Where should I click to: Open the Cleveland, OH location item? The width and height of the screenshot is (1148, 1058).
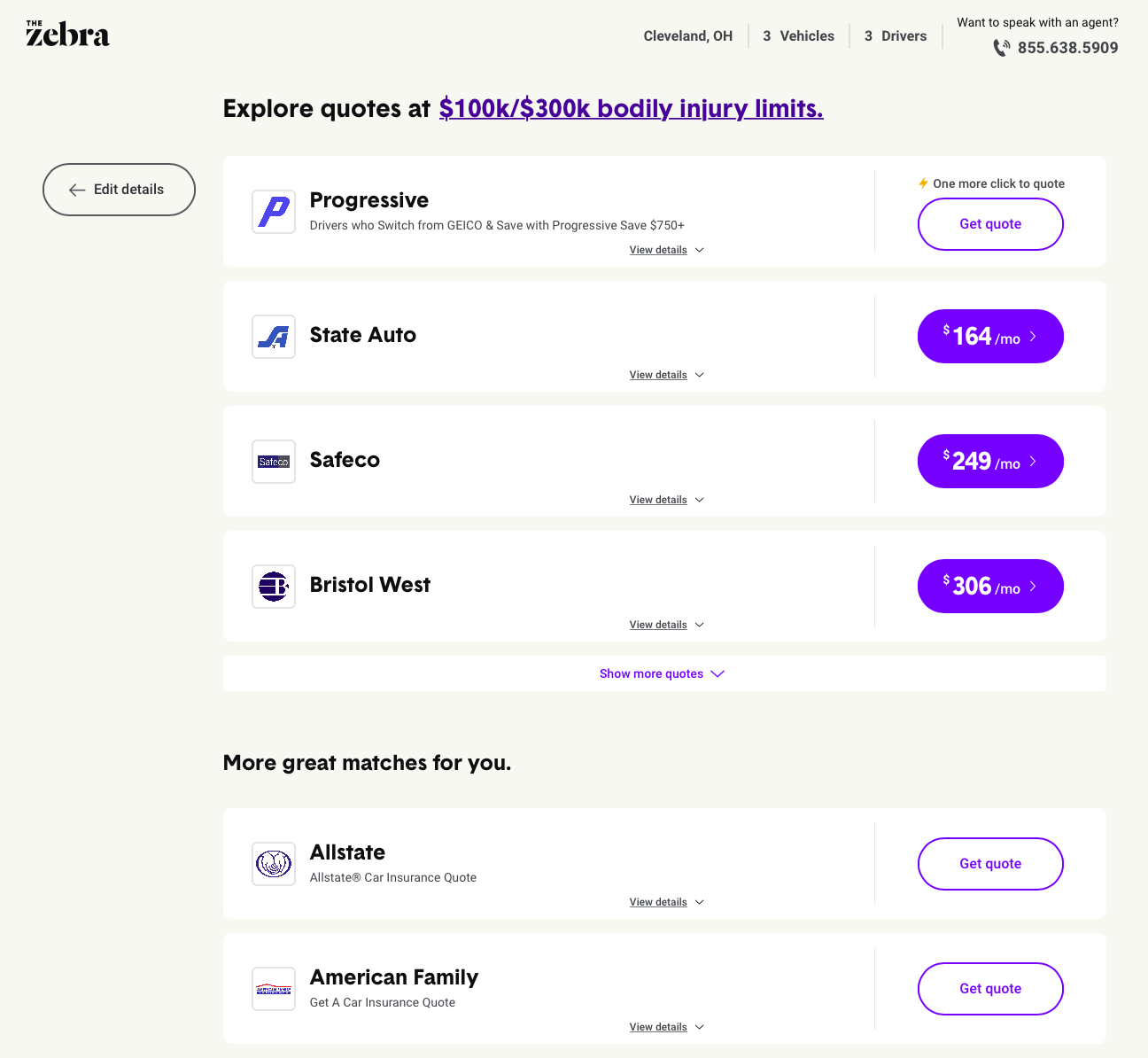pyautogui.click(x=688, y=36)
